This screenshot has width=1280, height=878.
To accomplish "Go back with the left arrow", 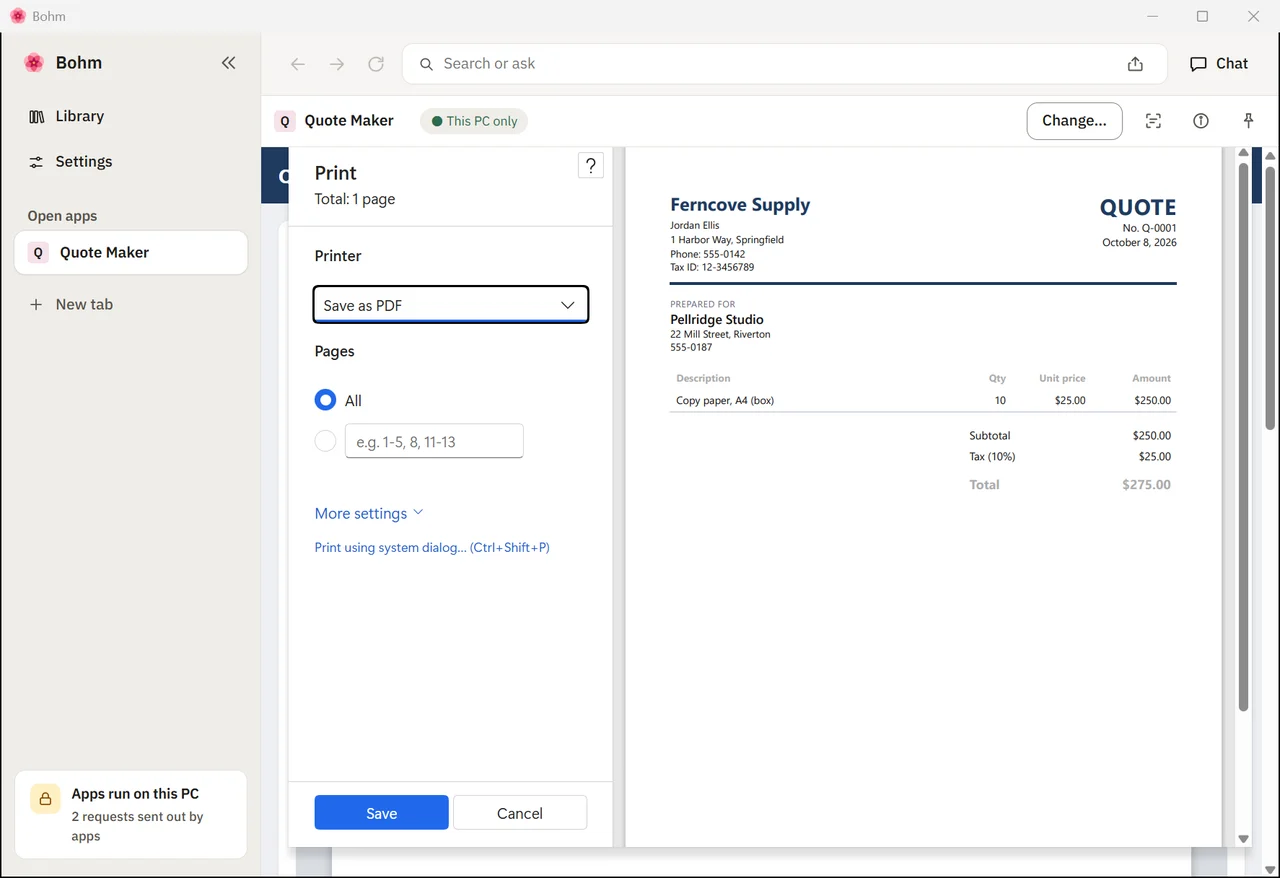I will 298,64.
